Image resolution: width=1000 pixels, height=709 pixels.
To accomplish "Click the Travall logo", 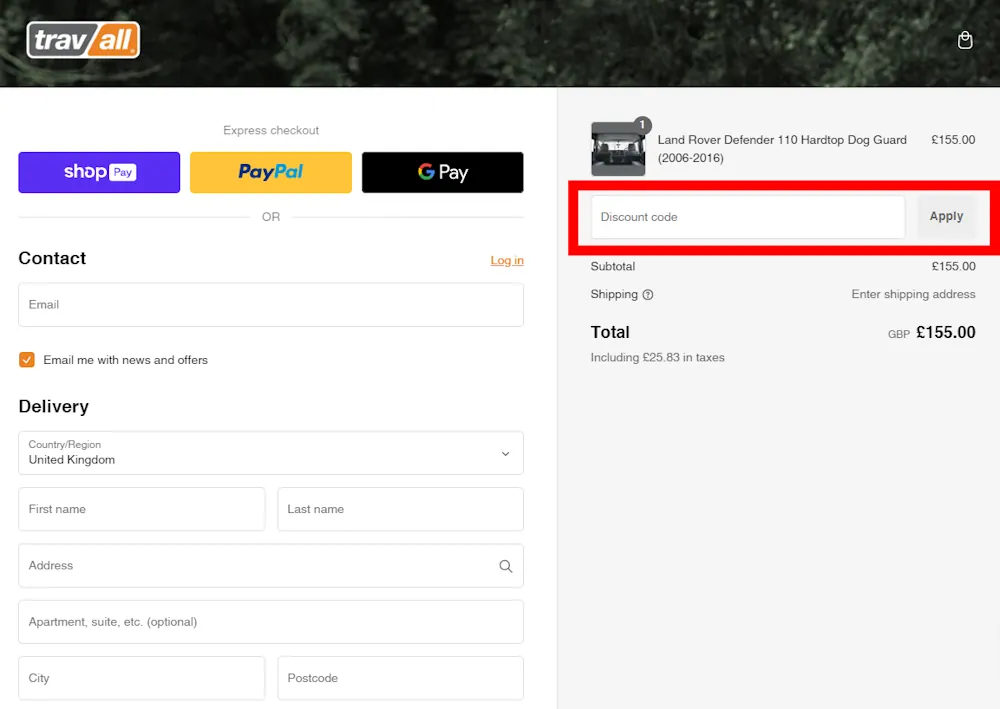I will (x=83, y=40).
